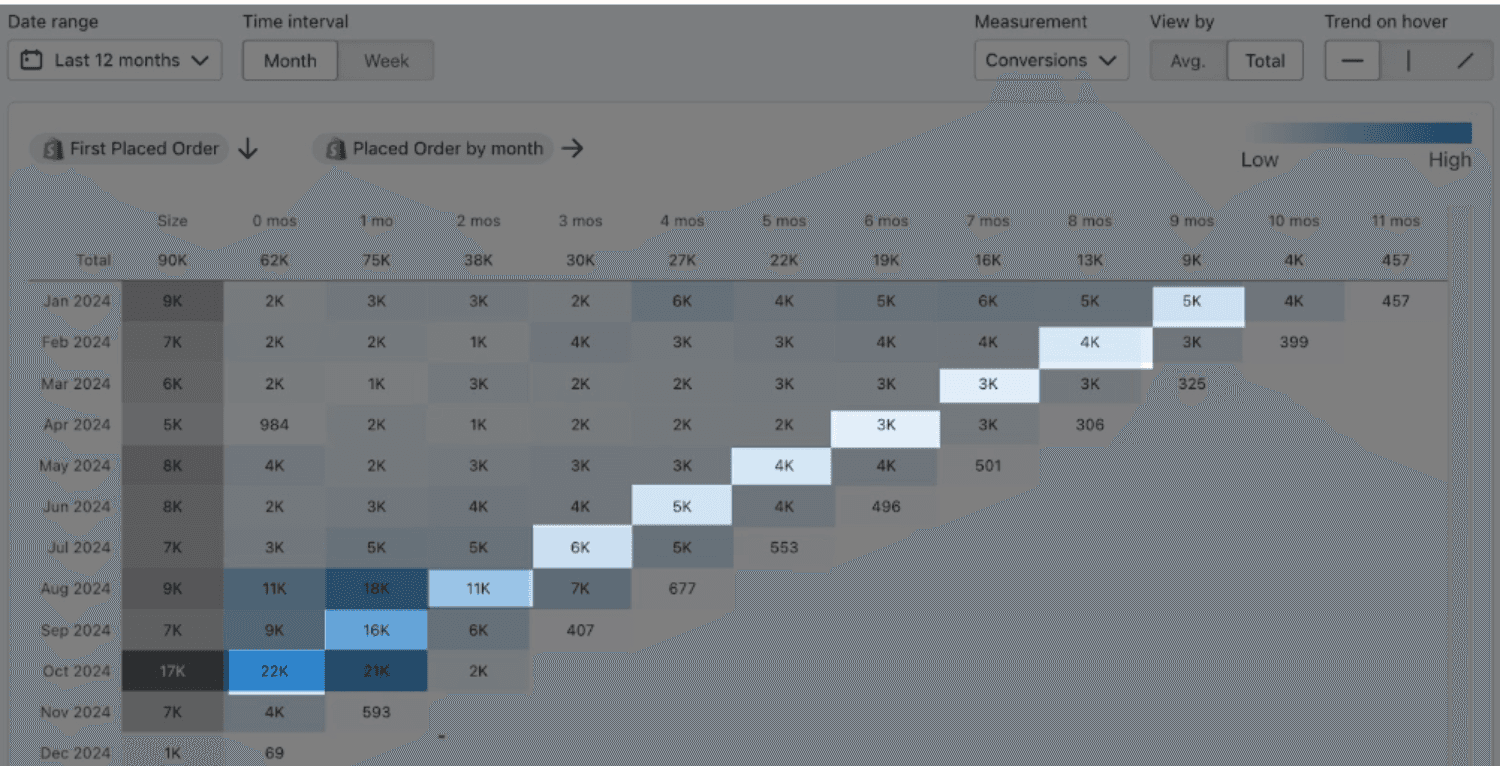Select the Oct 2024 22K cell
This screenshot has width=1500, height=766.
pos(275,671)
